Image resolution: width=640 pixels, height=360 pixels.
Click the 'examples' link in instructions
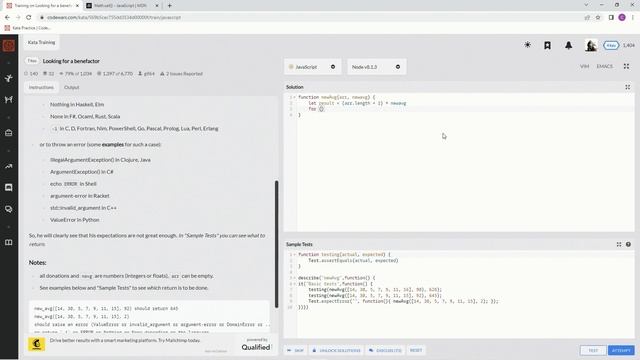point(113,144)
